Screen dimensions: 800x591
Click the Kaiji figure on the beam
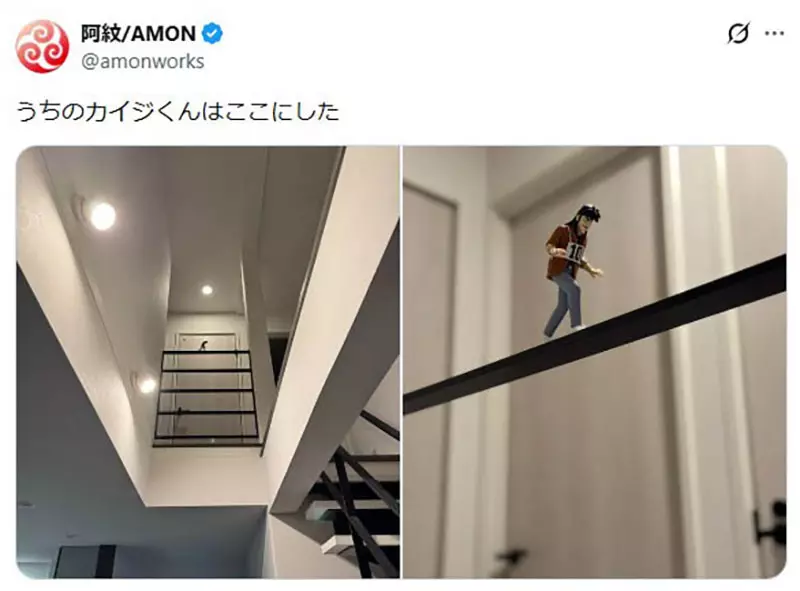(x=570, y=272)
